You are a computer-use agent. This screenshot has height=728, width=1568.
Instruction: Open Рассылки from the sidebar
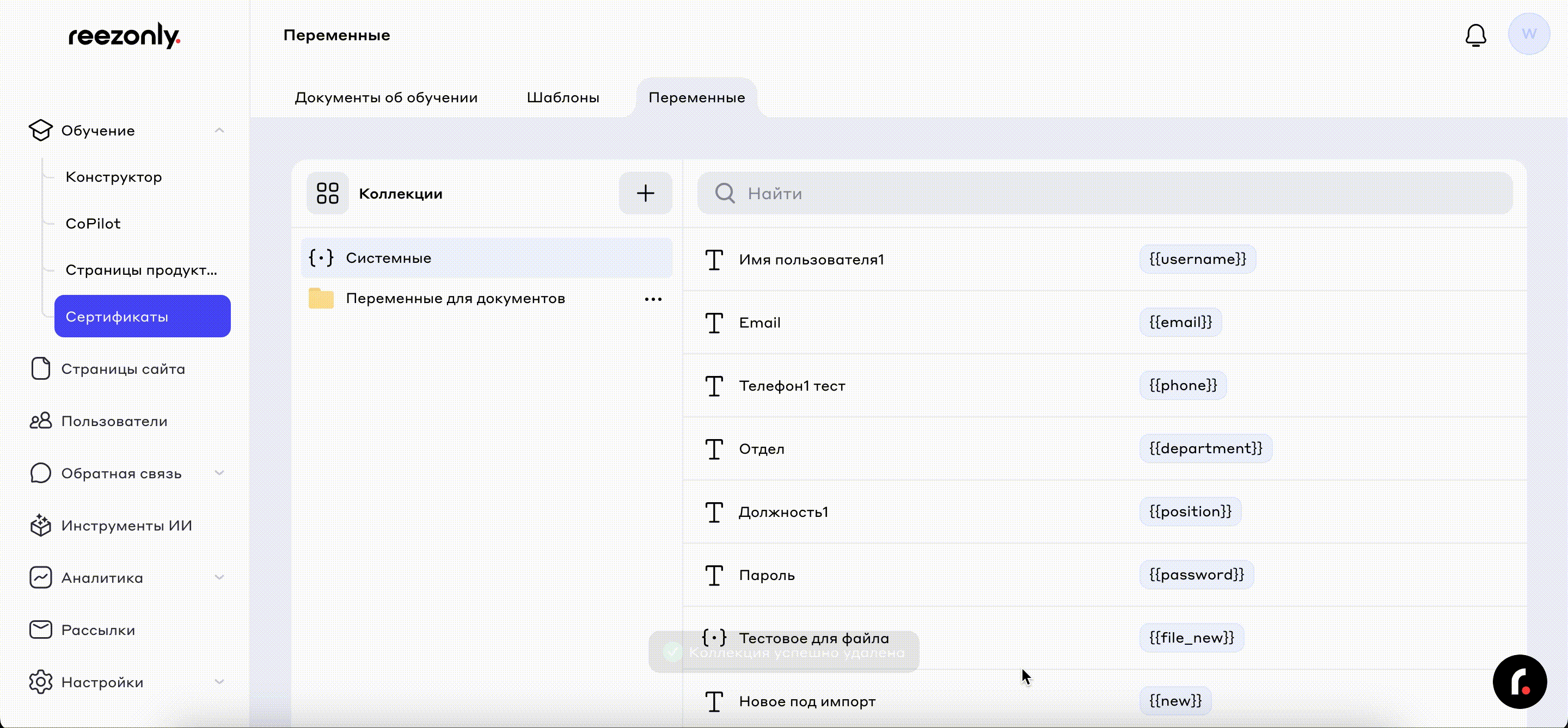[98, 630]
